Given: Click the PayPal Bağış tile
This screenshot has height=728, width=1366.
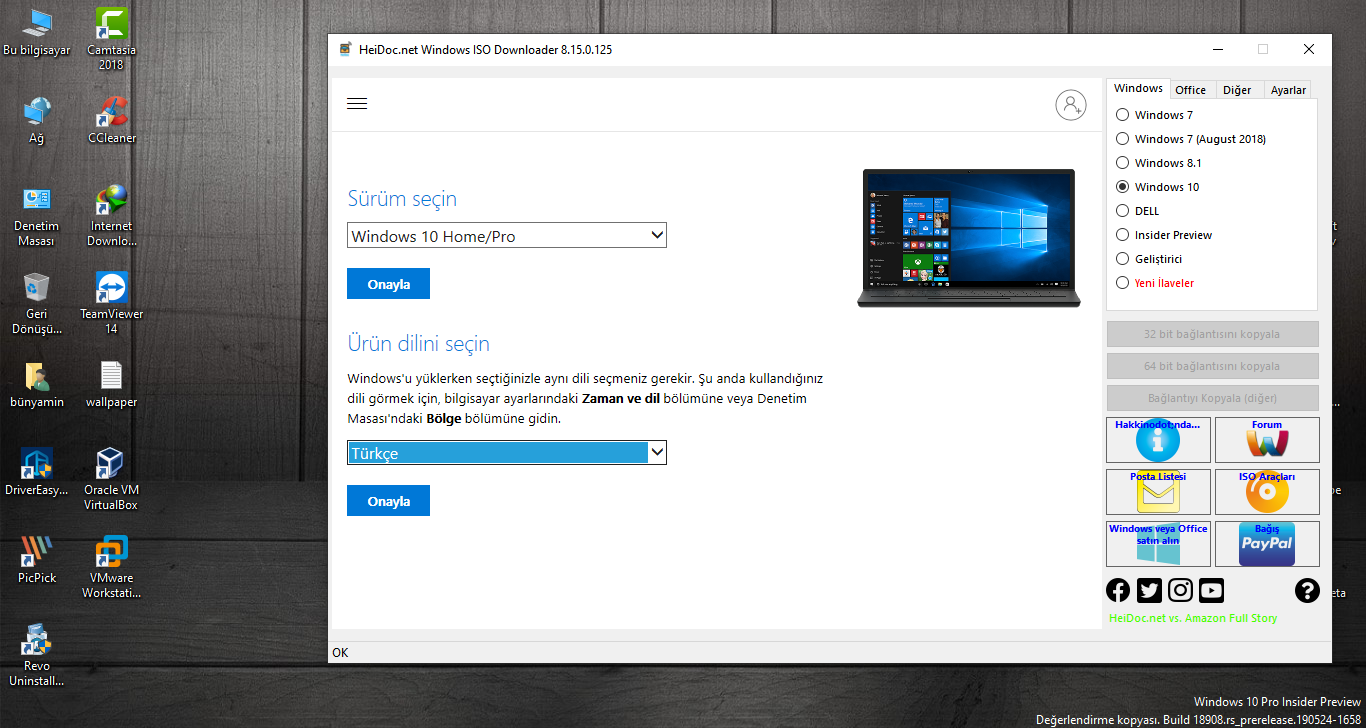Looking at the screenshot, I should (x=1267, y=544).
